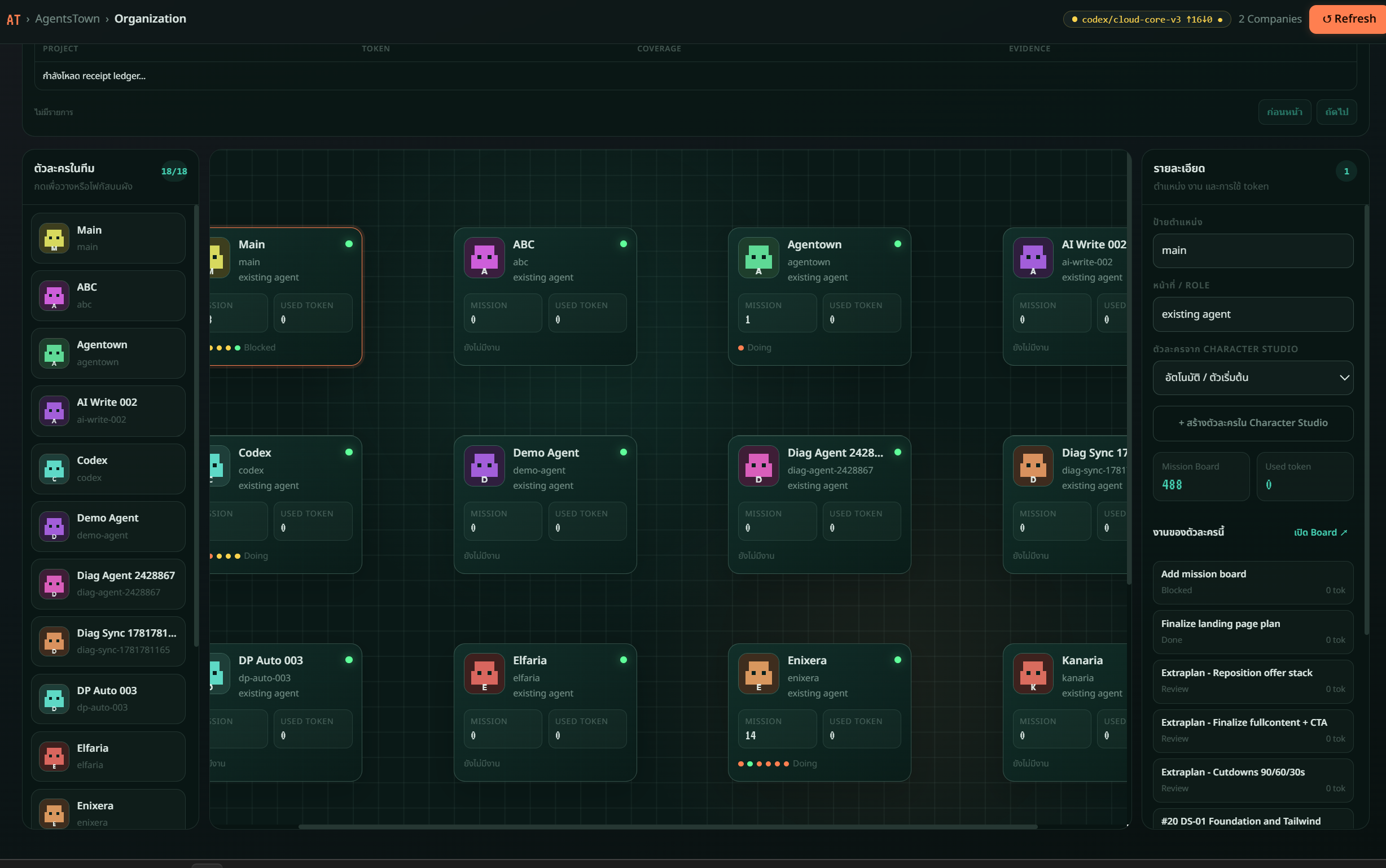Image resolution: width=1386 pixels, height=868 pixels.
Task: Click the COVERAGE column header
Action: [x=659, y=49]
